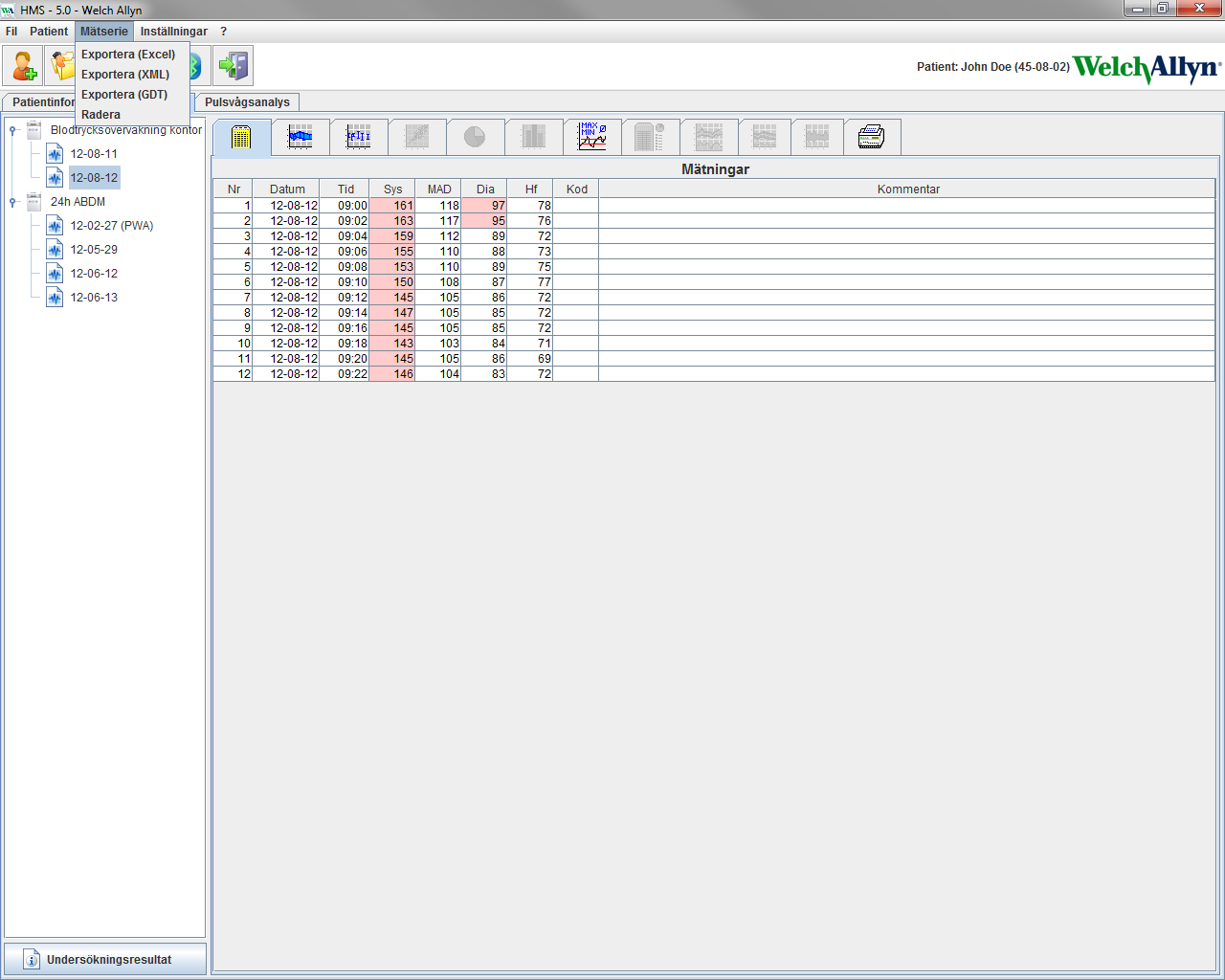Select measurement series 12-08-11
This screenshot has width=1225, height=980.
[x=94, y=154]
